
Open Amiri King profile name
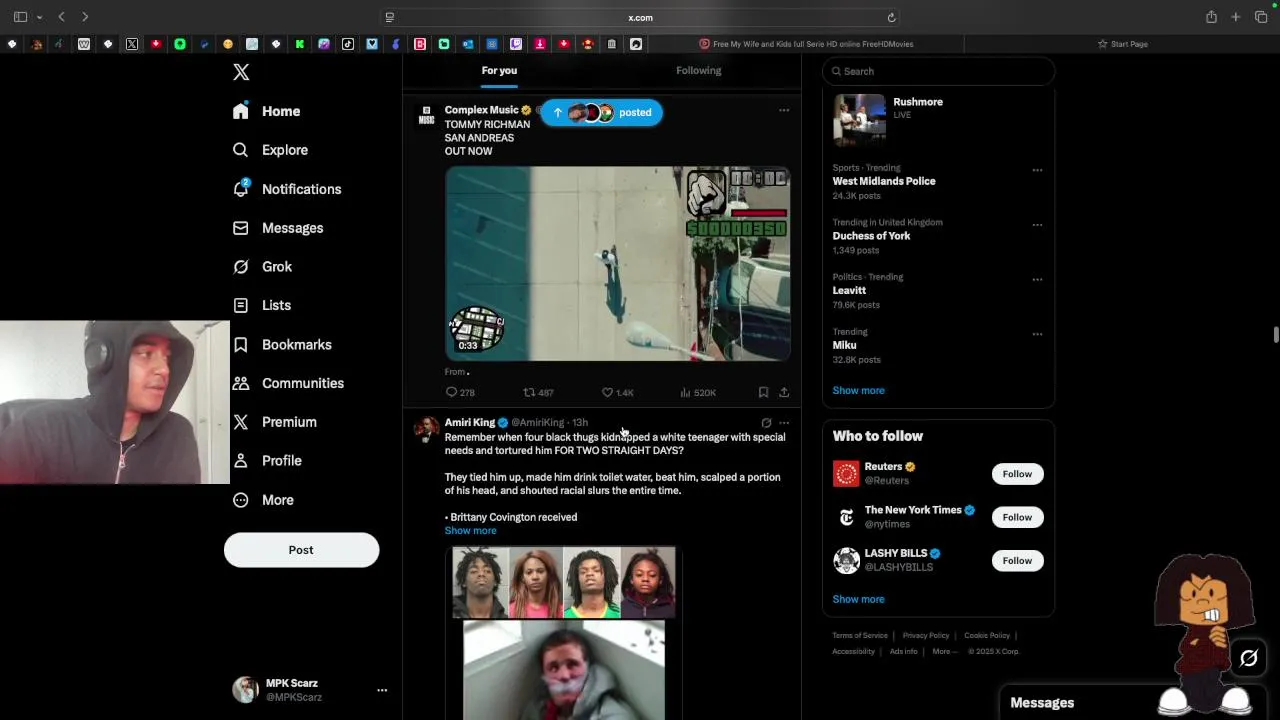point(470,422)
